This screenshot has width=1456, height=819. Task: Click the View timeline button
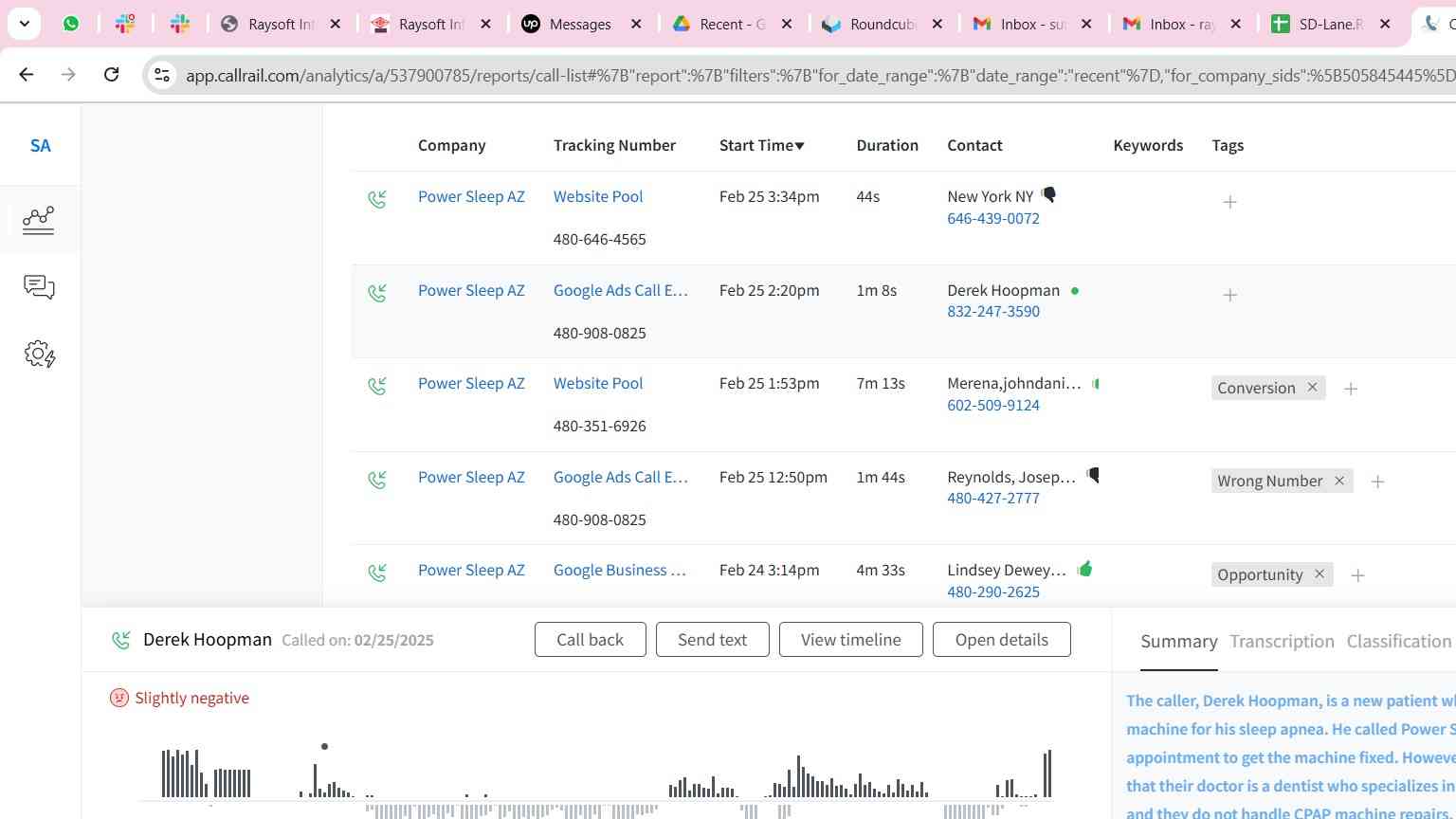point(850,640)
